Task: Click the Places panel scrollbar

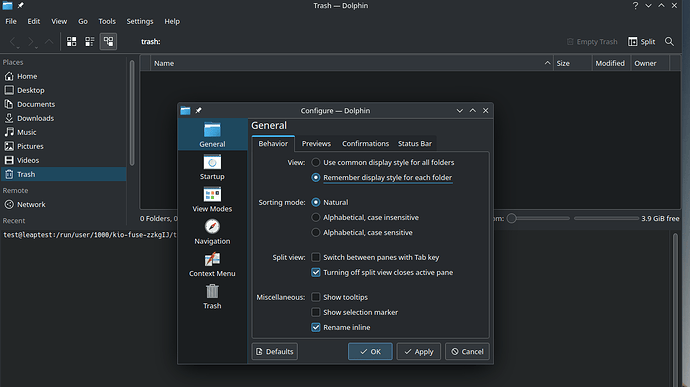Action: click(132, 113)
